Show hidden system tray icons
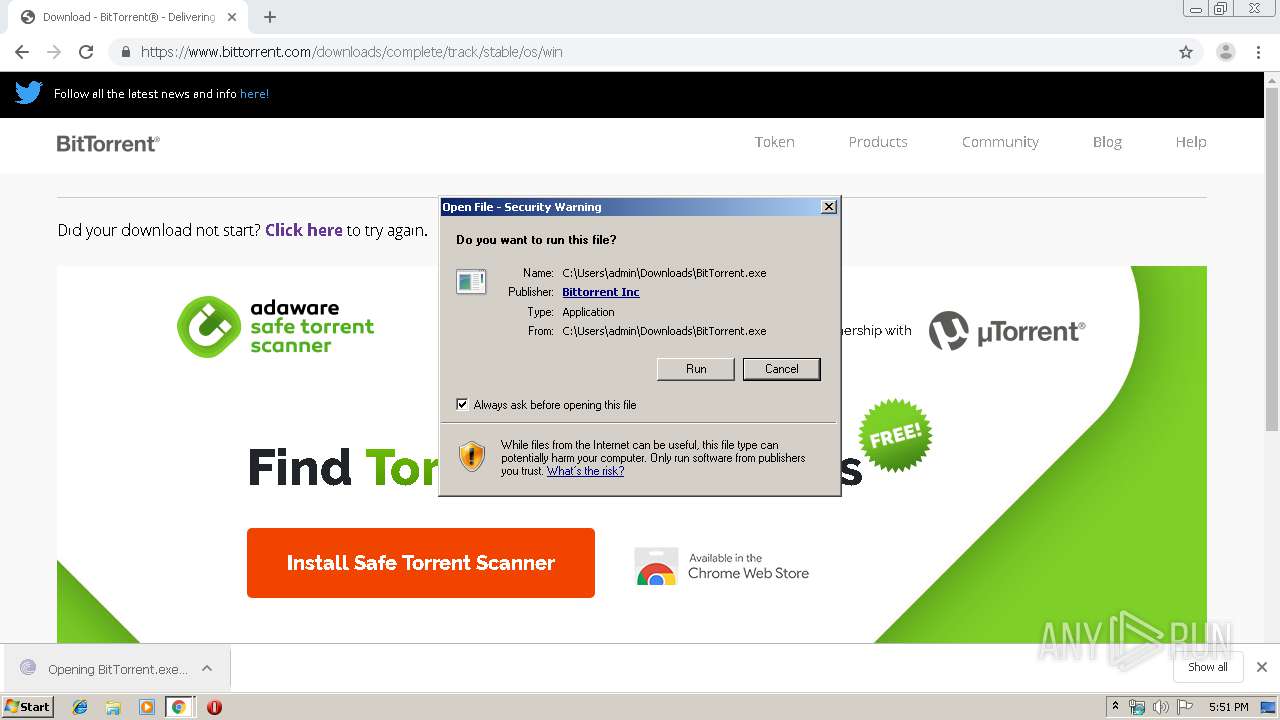This screenshot has height=720, width=1280. tap(1115, 707)
